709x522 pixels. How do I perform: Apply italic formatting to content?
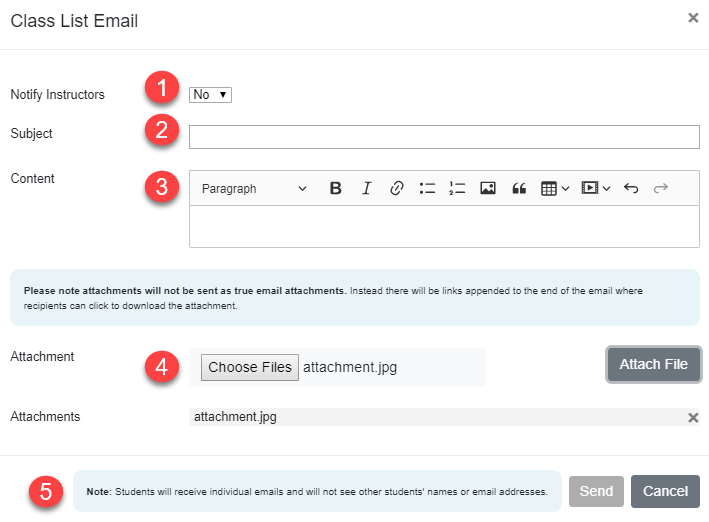point(366,188)
